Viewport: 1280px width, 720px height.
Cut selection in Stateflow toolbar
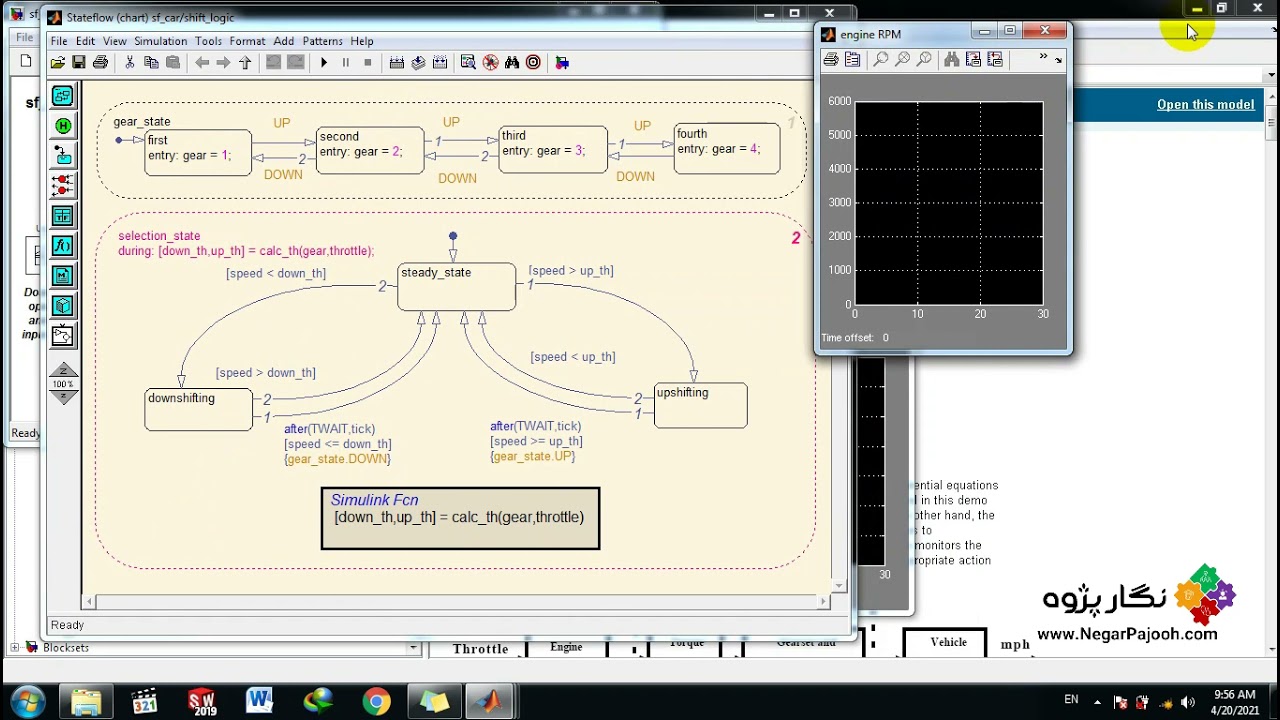coord(130,62)
